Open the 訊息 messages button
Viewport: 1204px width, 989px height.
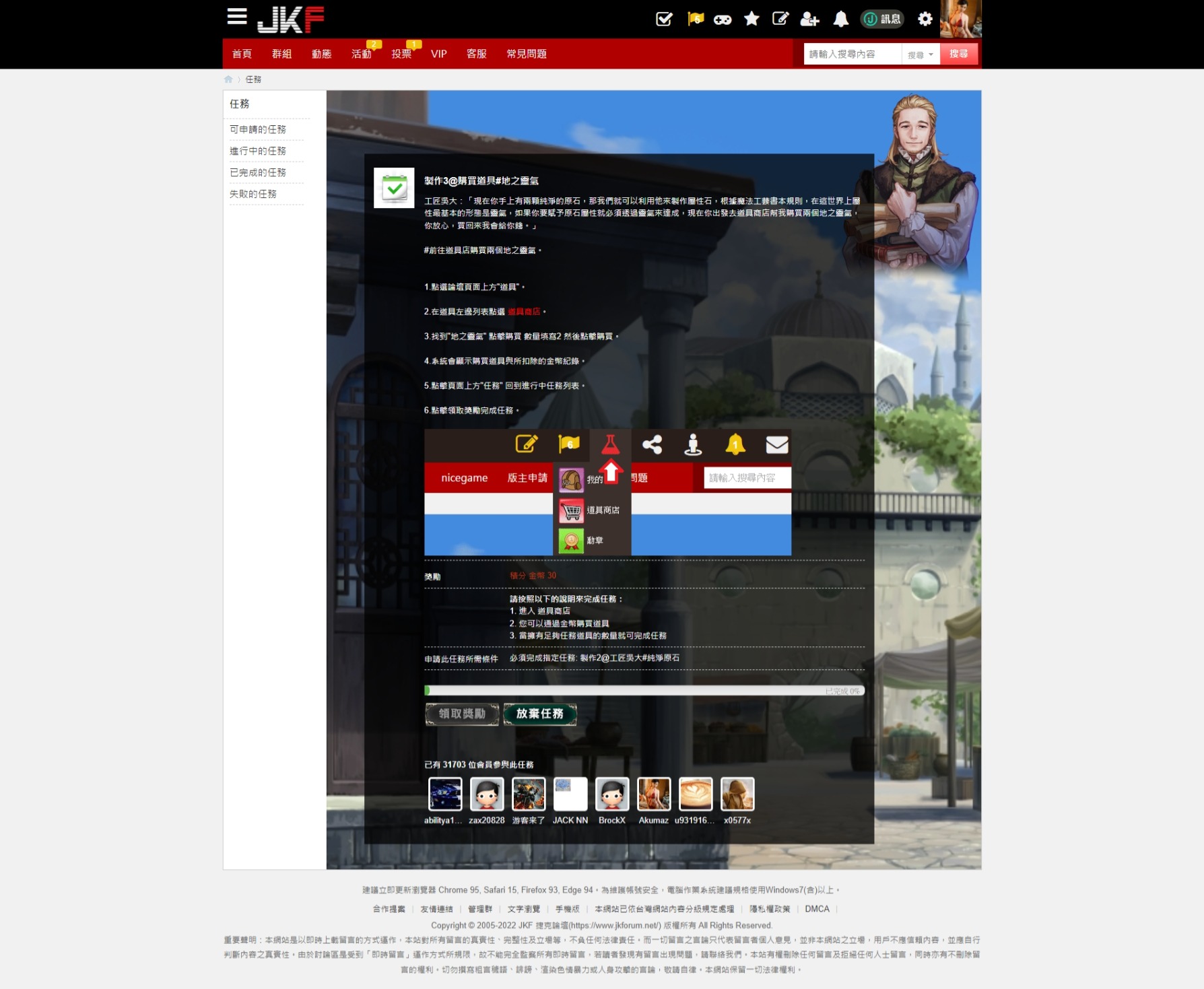(x=883, y=19)
